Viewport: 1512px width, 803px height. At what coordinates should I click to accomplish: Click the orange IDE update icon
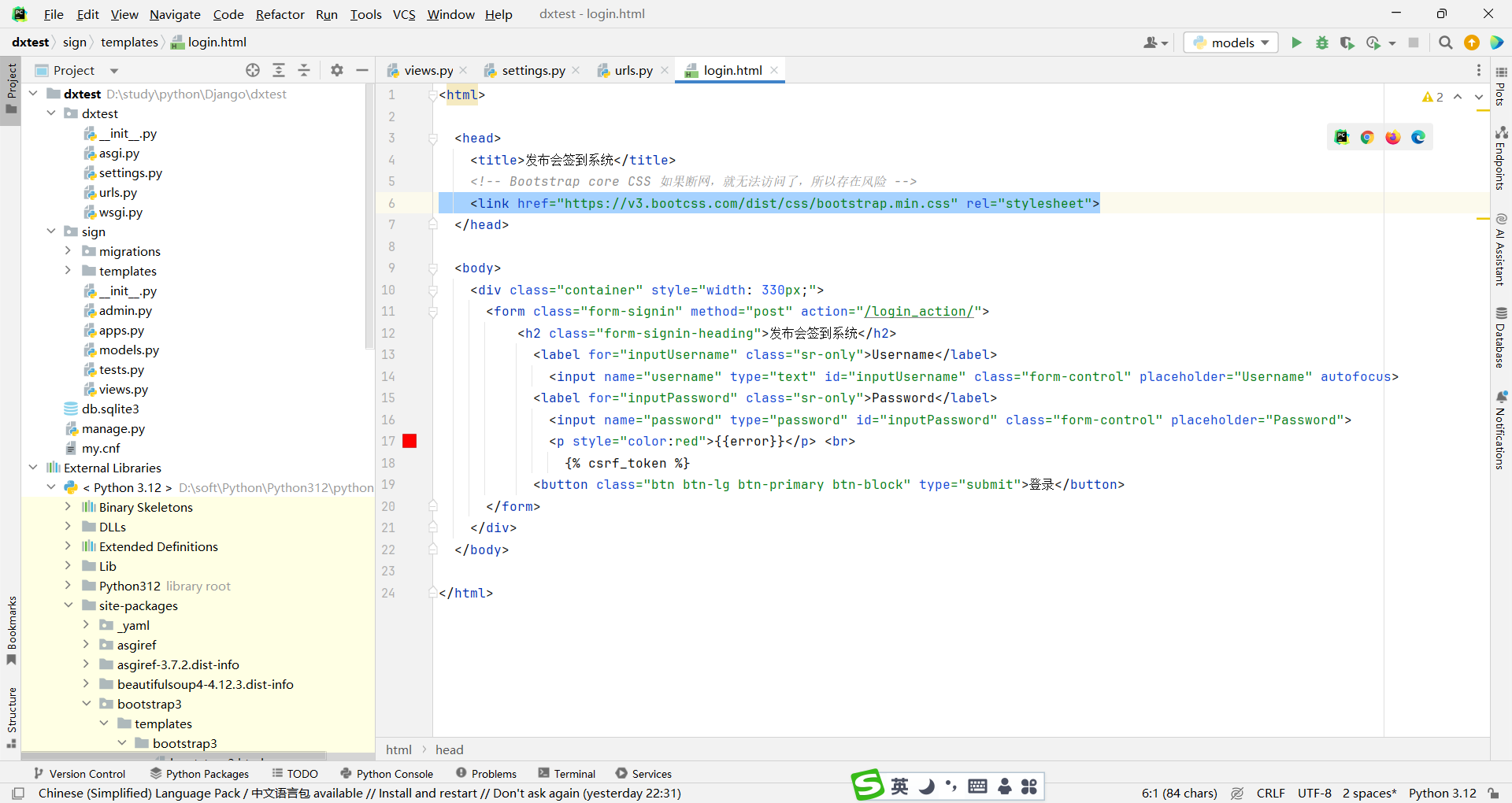[x=1471, y=43]
